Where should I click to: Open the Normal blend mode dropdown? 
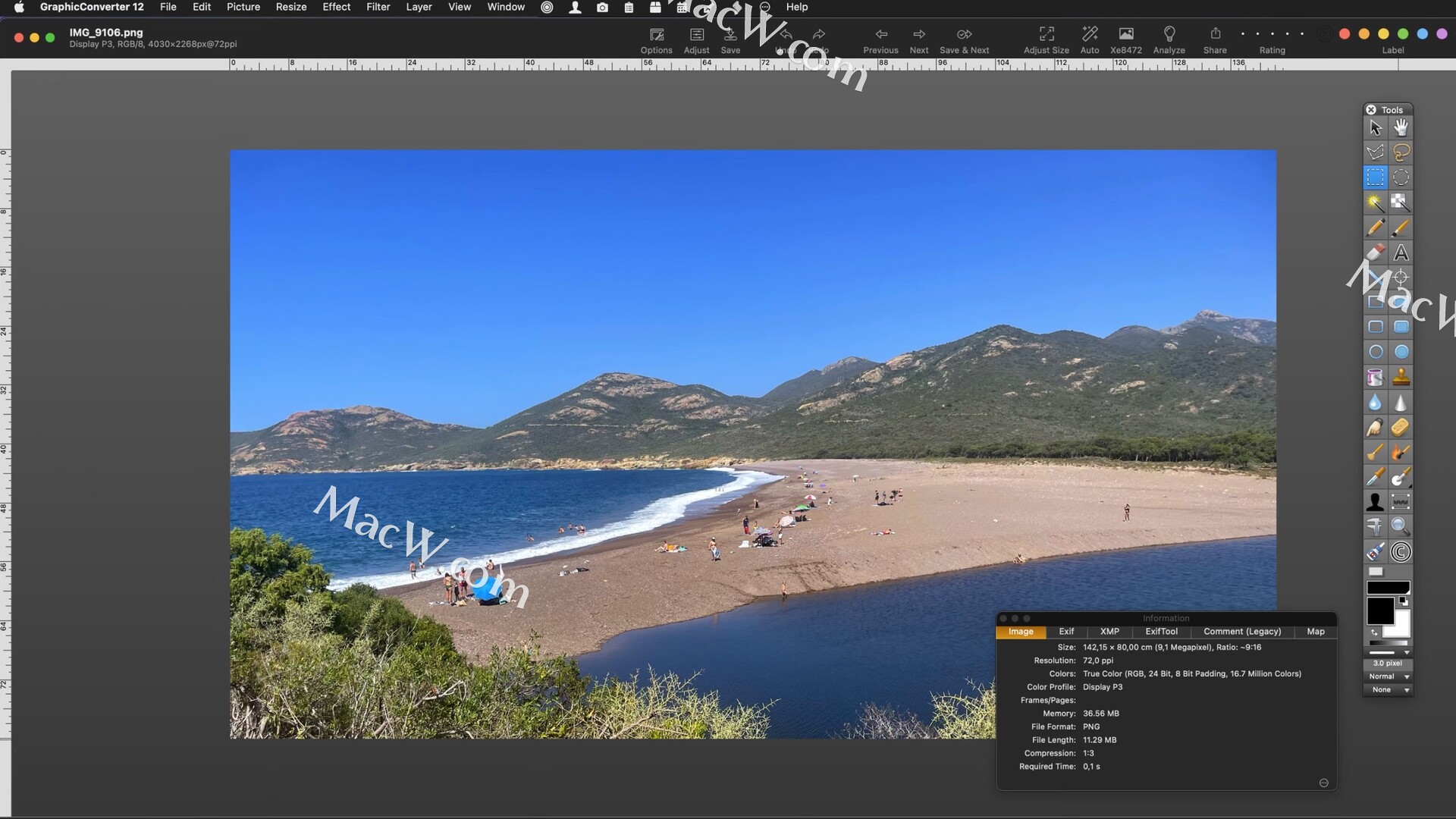[x=1388, y=676]
